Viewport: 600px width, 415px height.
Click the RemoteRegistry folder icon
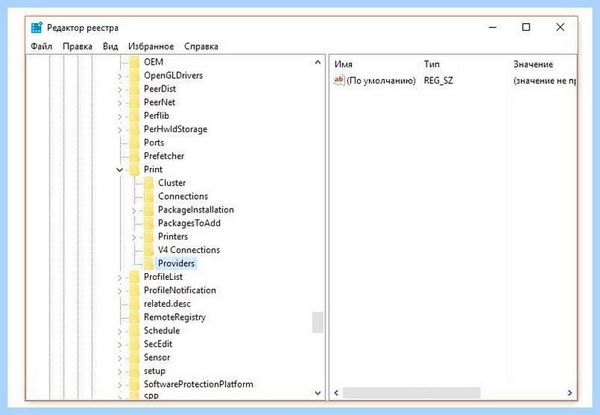pyautogui.click(x=134, y=317)
